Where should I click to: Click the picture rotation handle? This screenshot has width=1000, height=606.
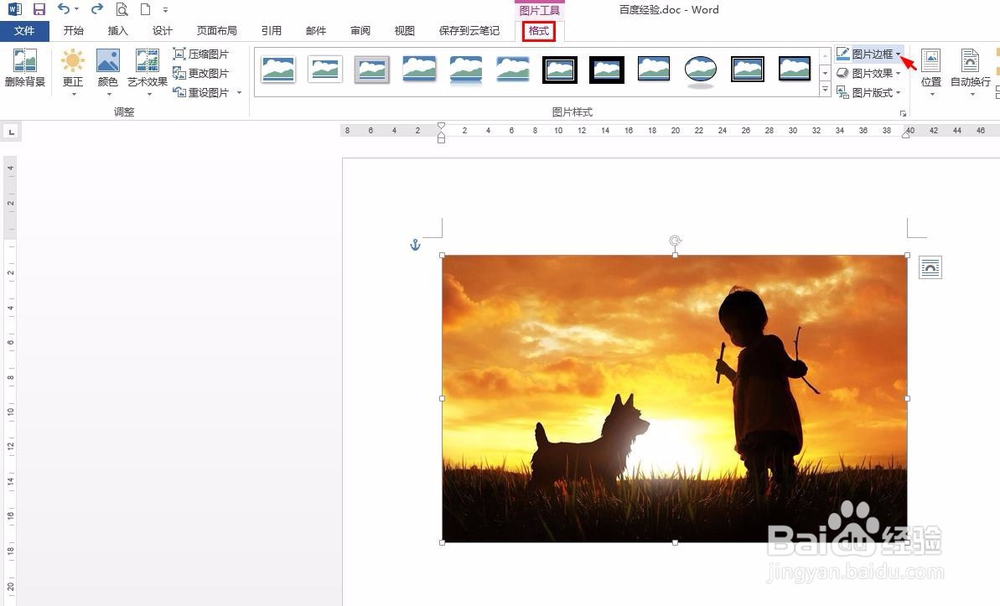tap(675, 240)
